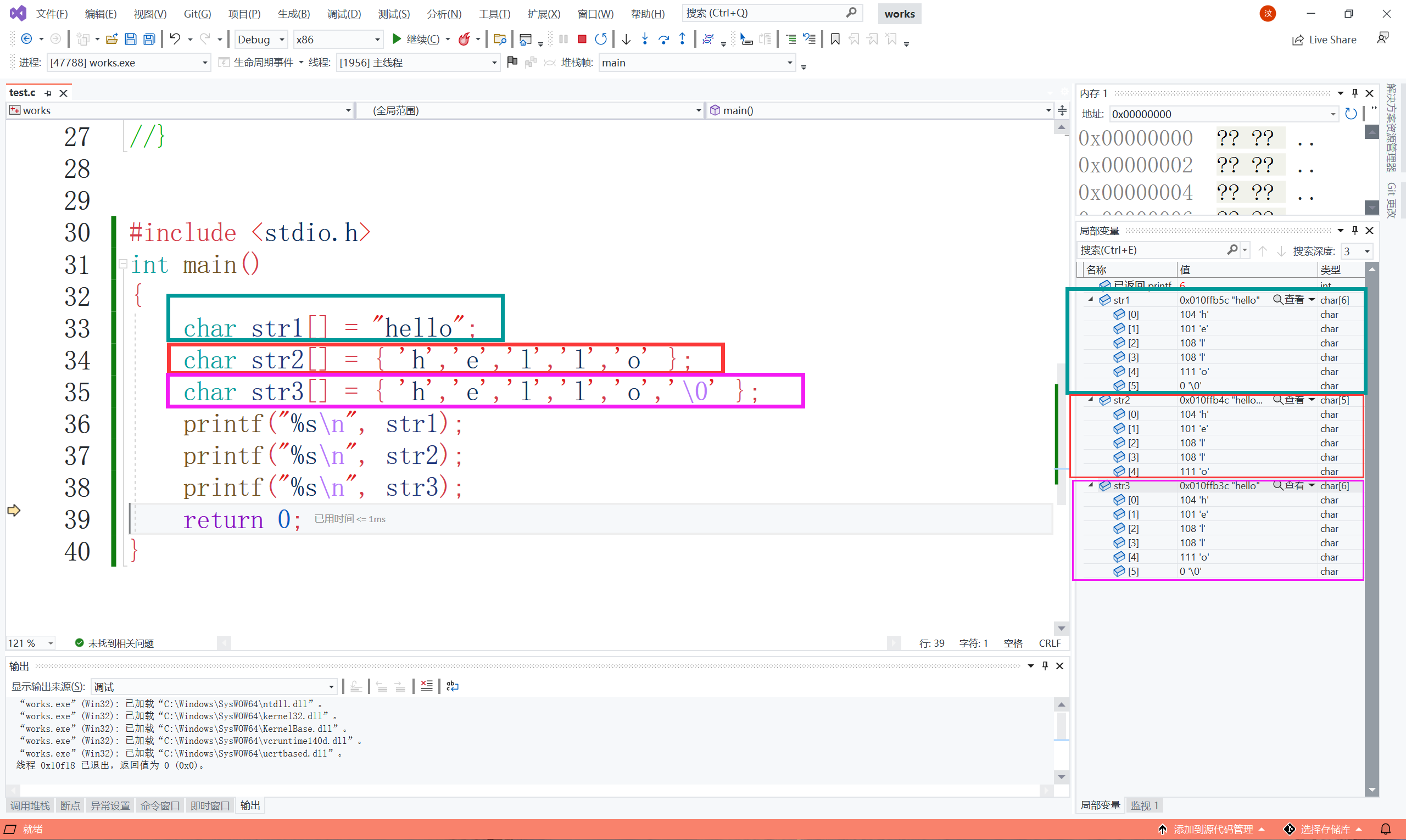Toggle word wrap in Output window
1406x840 pixels.
(452, 686)
